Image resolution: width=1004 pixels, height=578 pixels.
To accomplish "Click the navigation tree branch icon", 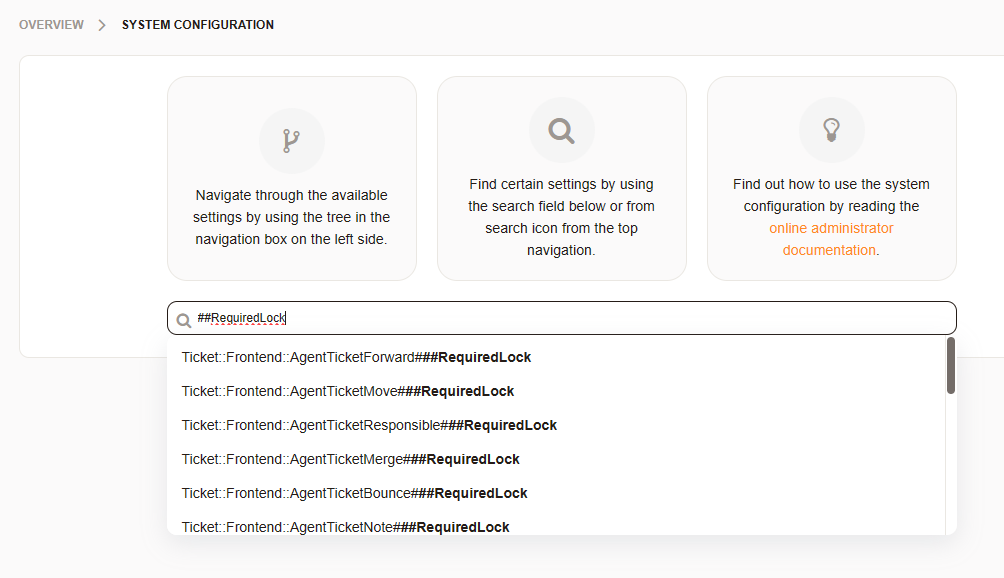I will [x=291, y=140].
